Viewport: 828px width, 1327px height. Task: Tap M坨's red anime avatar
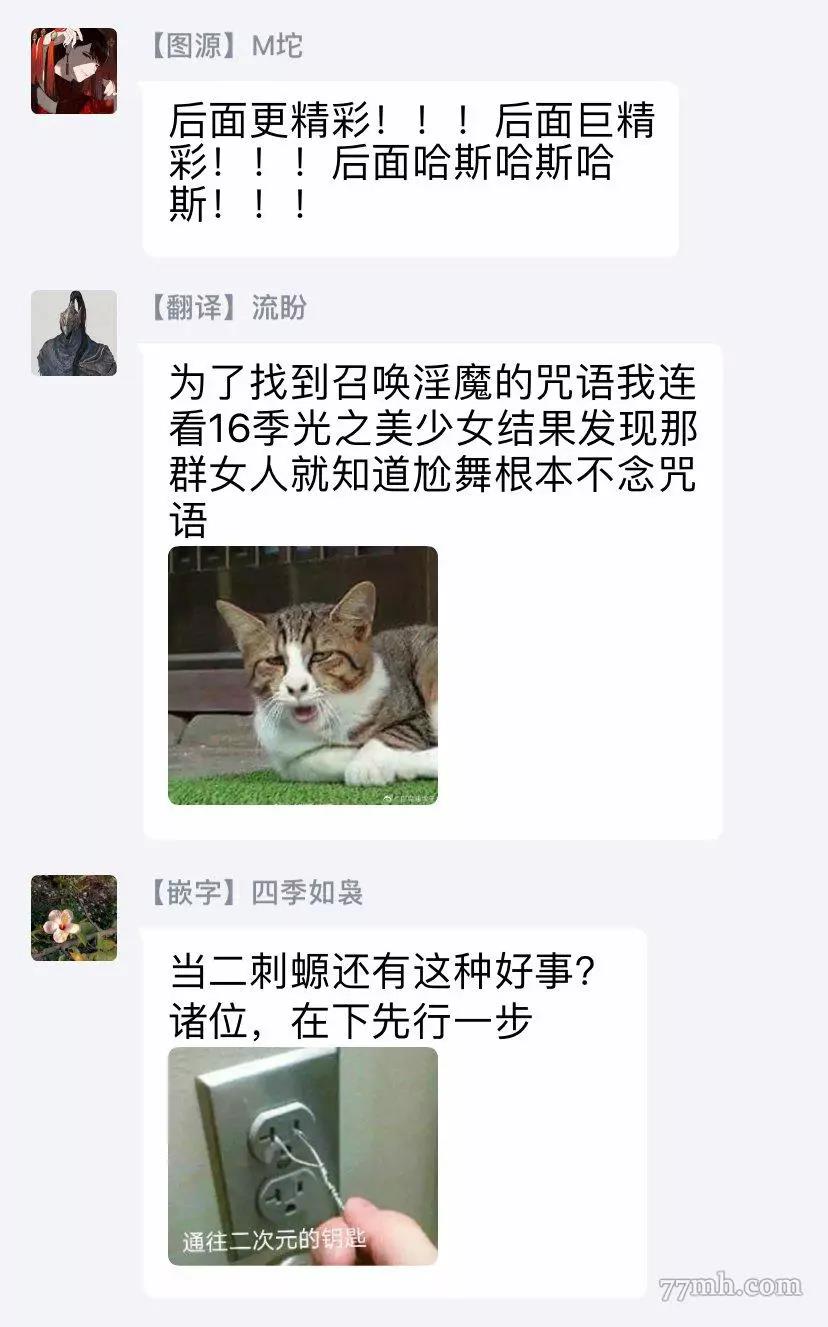pyautogui.click(x=74, y=71)
